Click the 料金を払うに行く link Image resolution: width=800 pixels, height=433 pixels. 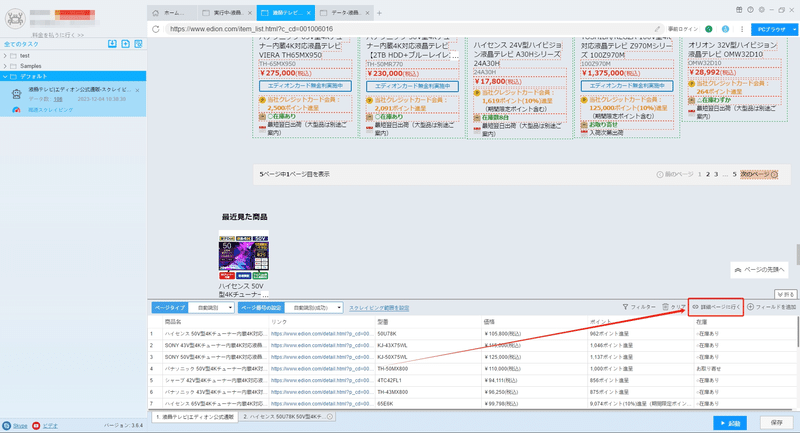[58, 35]
